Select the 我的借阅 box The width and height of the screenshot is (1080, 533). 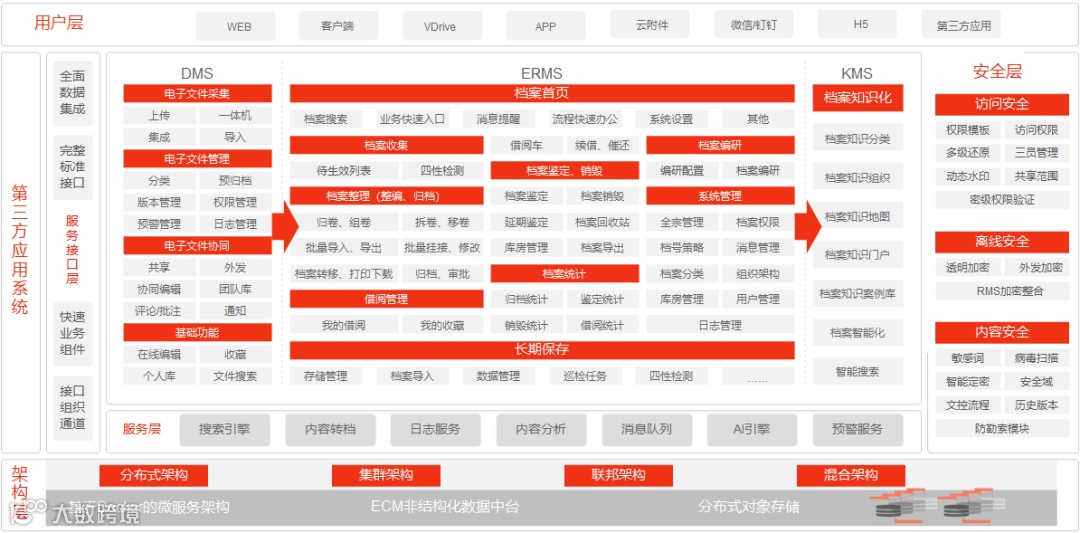coord(344,325)
